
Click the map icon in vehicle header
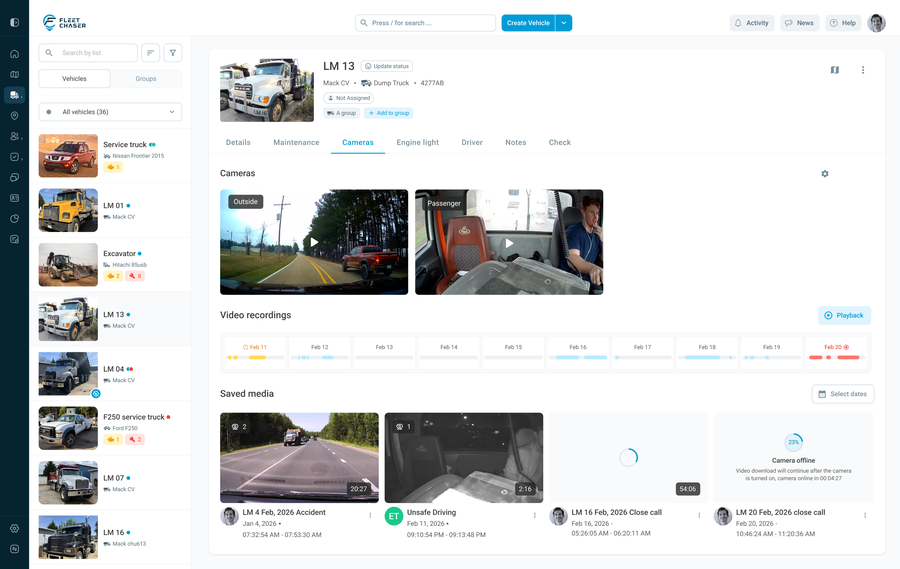[x=835, y=70]
